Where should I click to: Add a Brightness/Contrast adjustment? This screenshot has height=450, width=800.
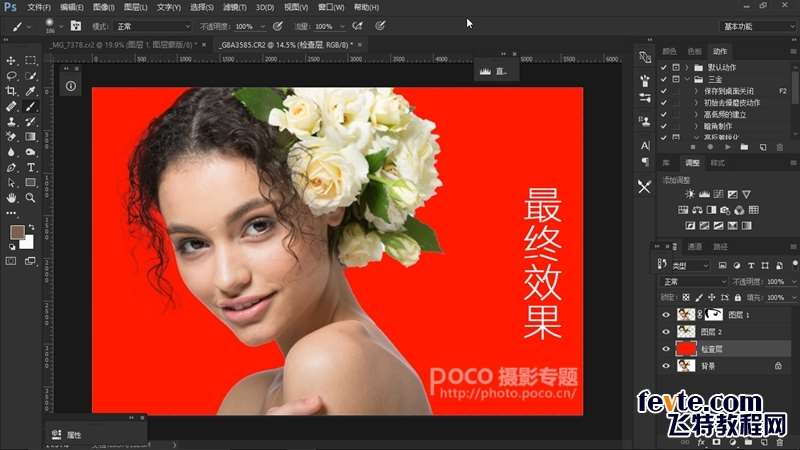click(690, 194)
